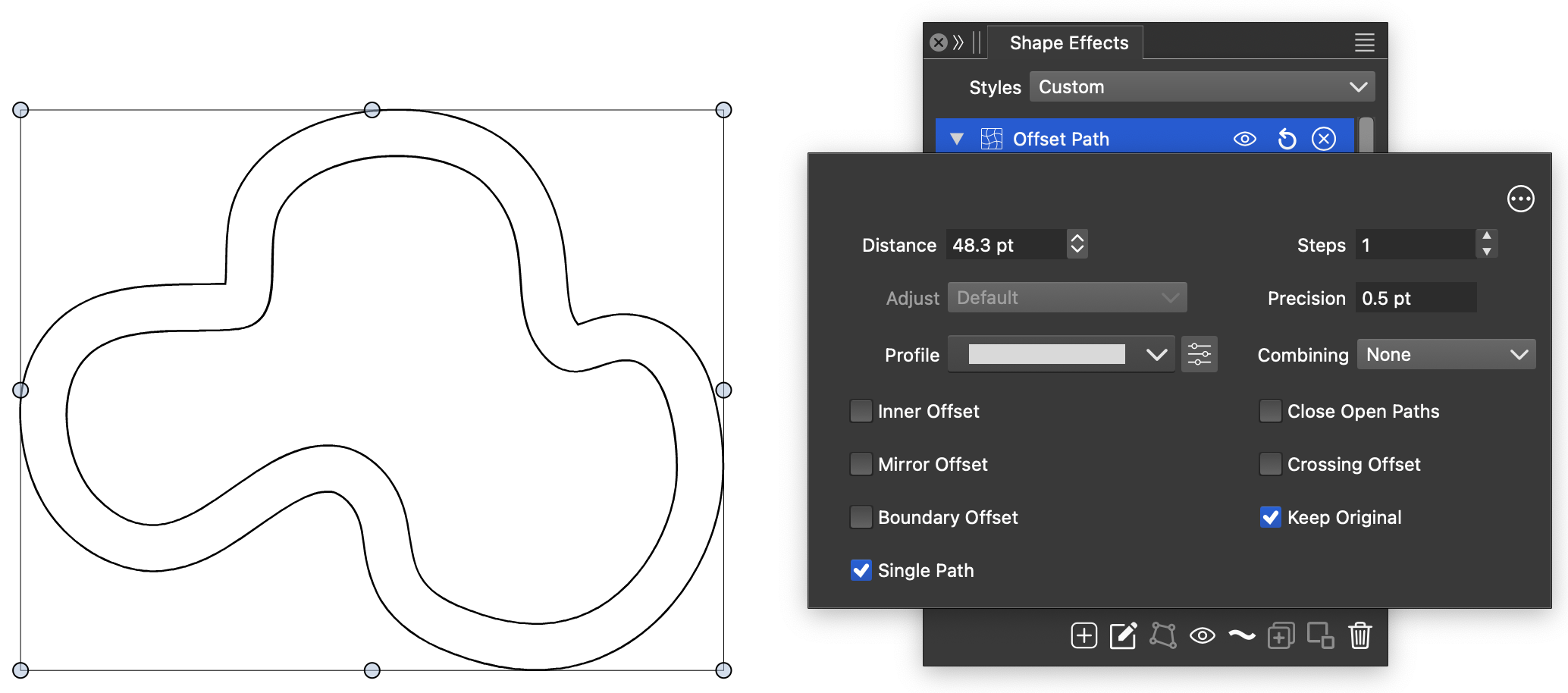Open the profile settings sliders icon
Viewport: 1568px width, 693px height.
[x=1199, y=355]
